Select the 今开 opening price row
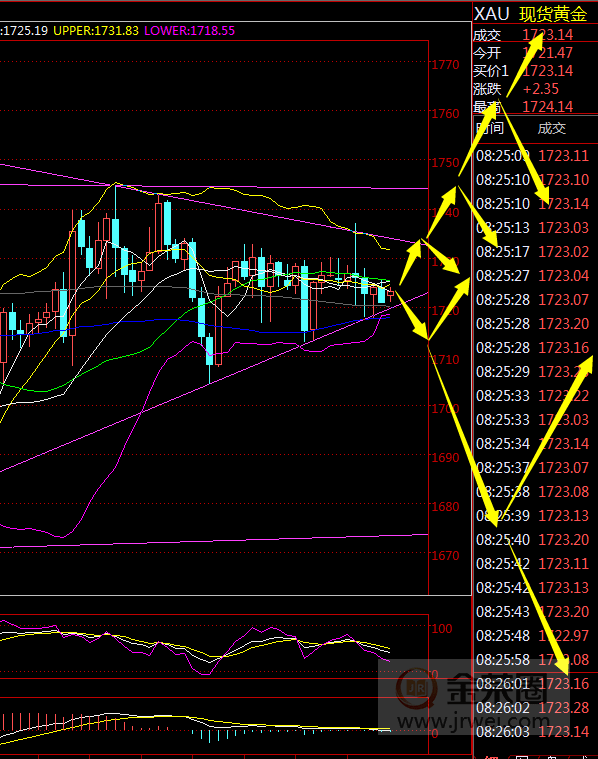This screenshot has width=598, height=759. (x=535, y=53)
